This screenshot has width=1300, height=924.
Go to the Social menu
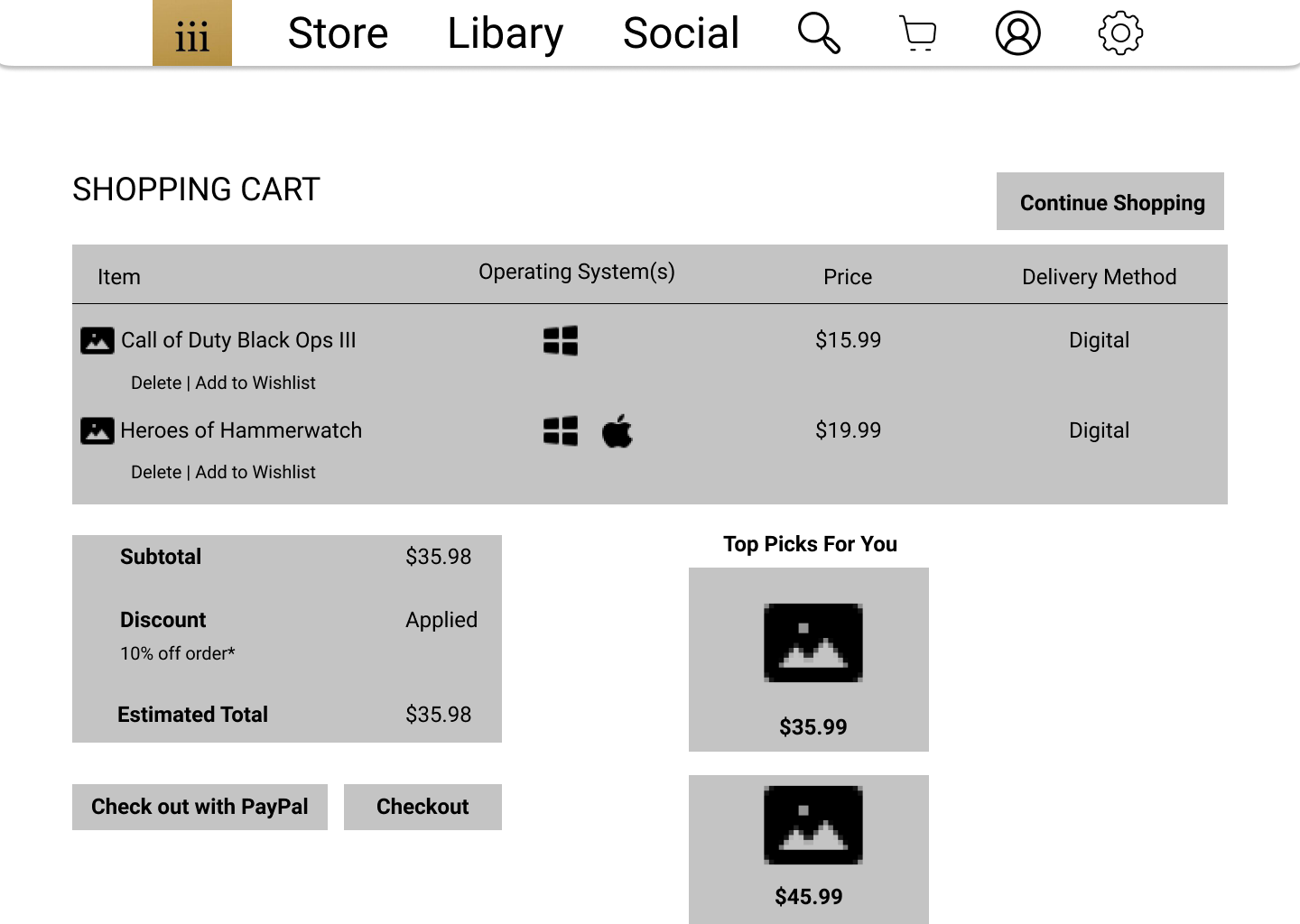(682, 33)
